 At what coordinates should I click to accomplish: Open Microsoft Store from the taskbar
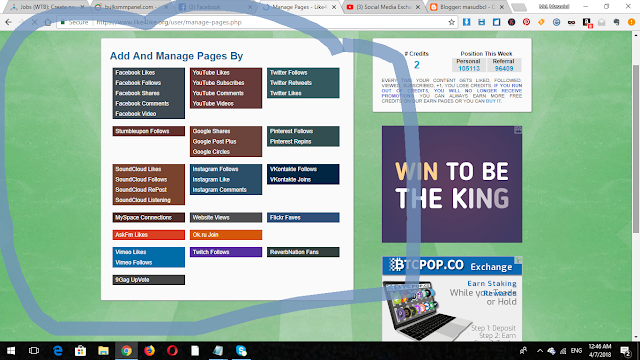point(80,351)
